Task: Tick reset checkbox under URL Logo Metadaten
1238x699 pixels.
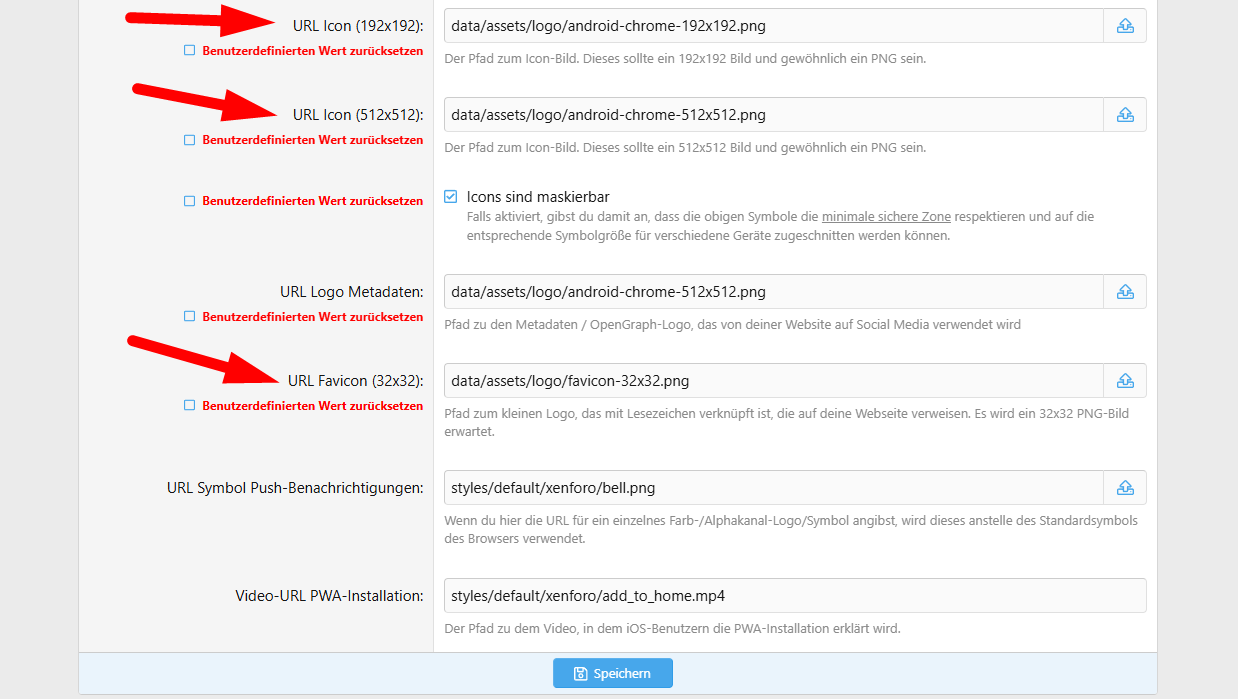Action: tap(189, 317)
